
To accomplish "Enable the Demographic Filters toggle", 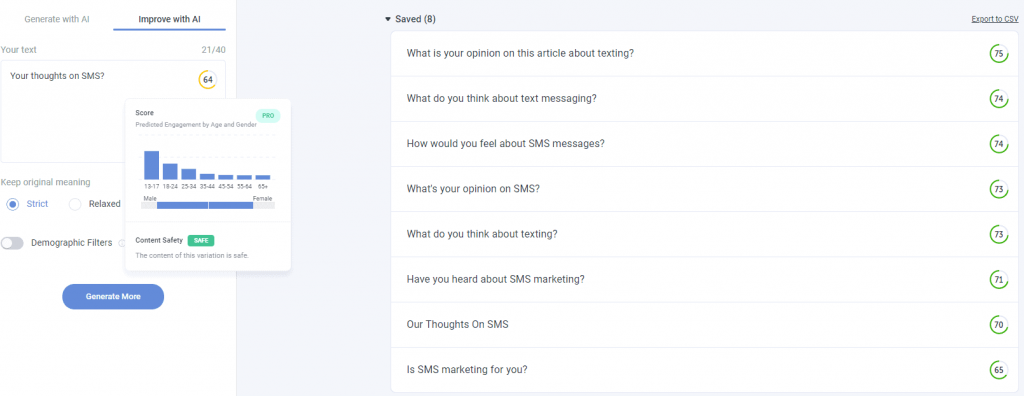I will click(x=12, y=243).
